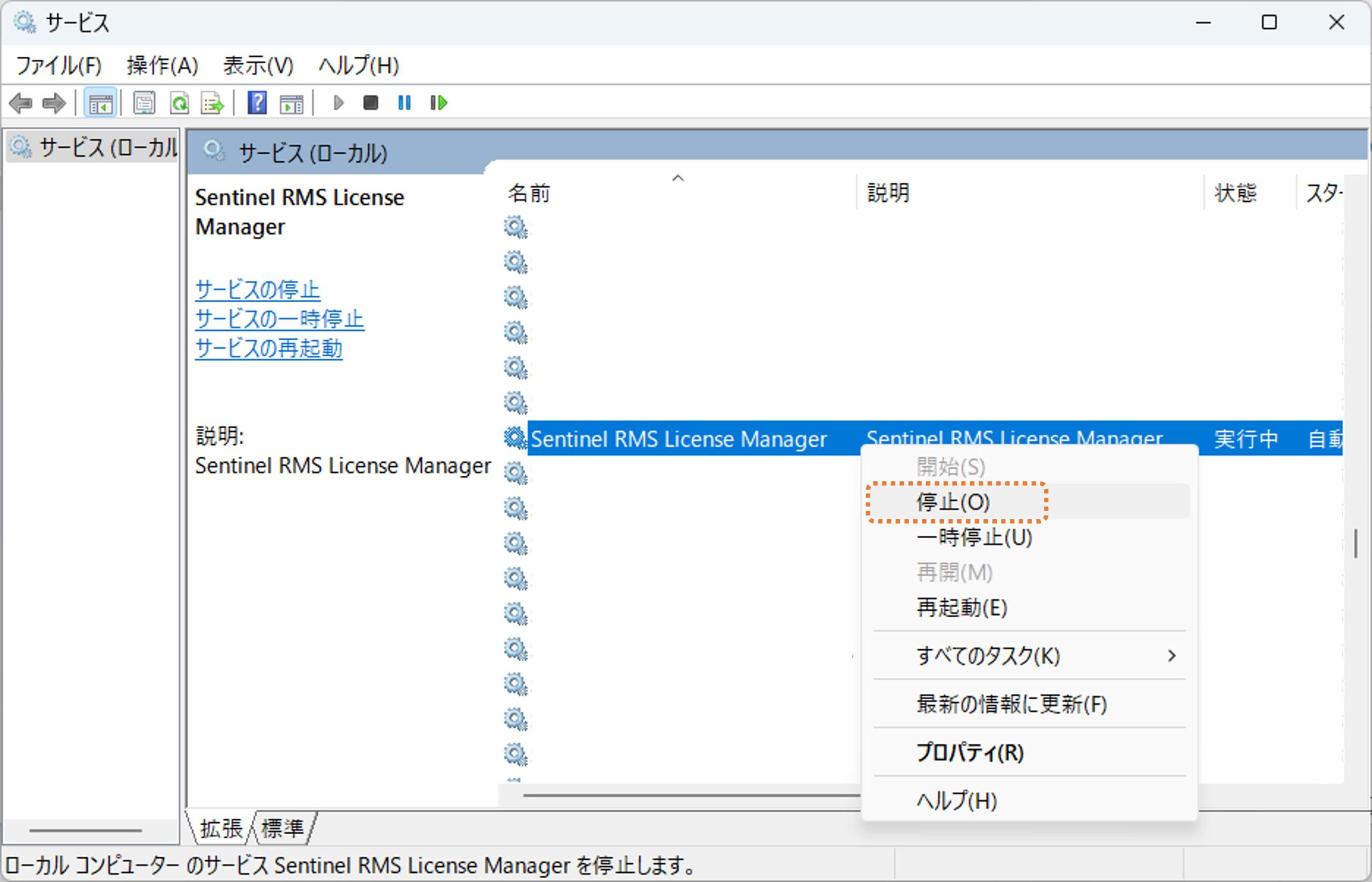Click the Start Service play icon
The image size is (1372, 882).
[x=338, y=103]
